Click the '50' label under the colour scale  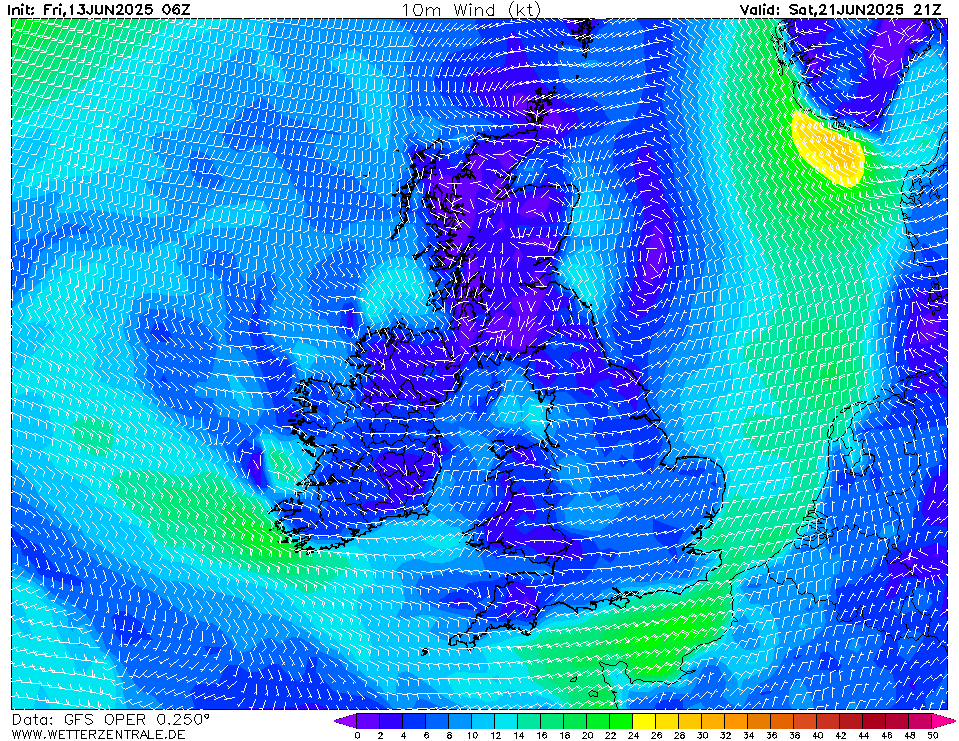(x=932, y=735)
